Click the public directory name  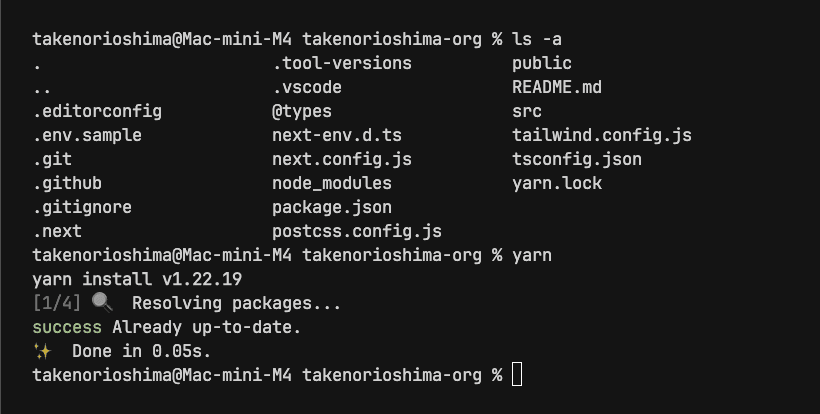[541, 63]
